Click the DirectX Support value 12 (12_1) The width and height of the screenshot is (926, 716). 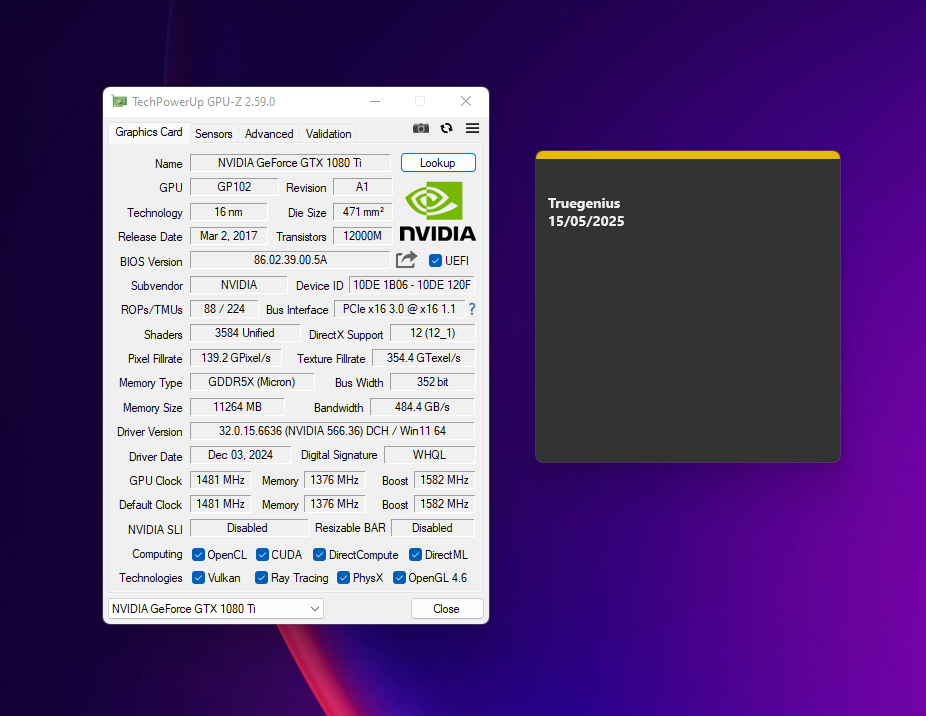pos(432,333)
